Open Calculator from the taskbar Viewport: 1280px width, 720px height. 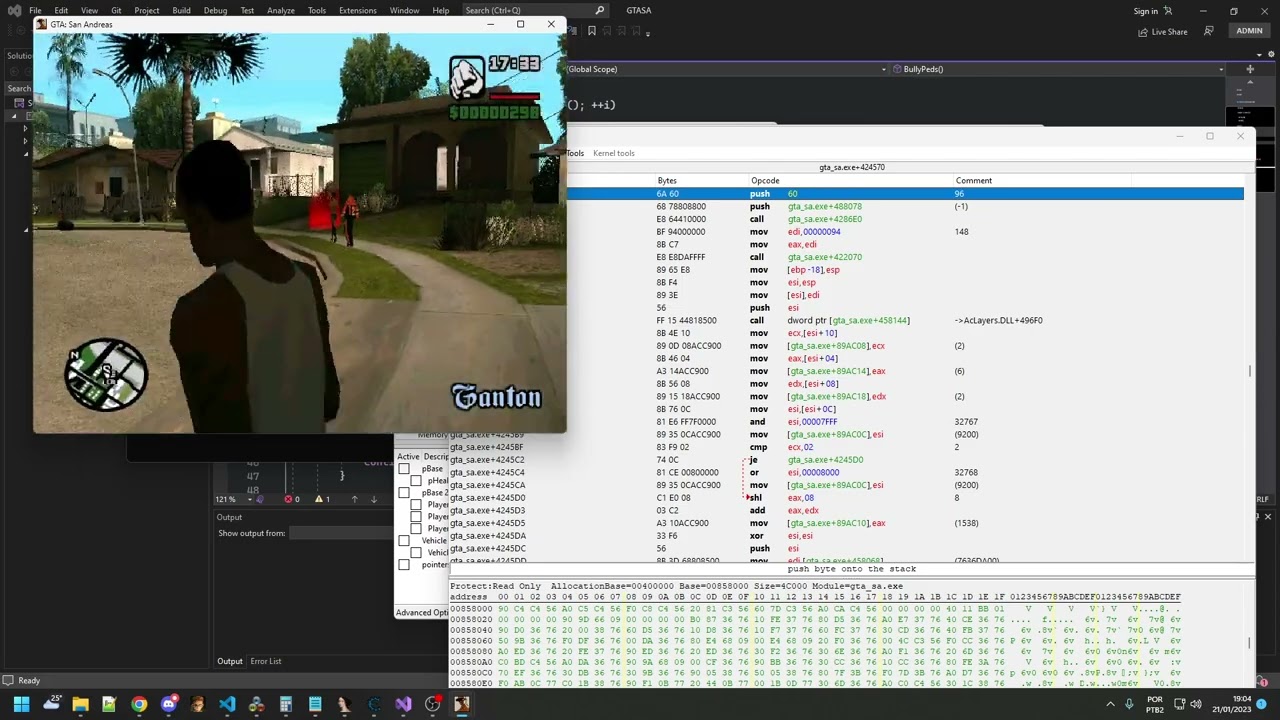tap(286, 704)
